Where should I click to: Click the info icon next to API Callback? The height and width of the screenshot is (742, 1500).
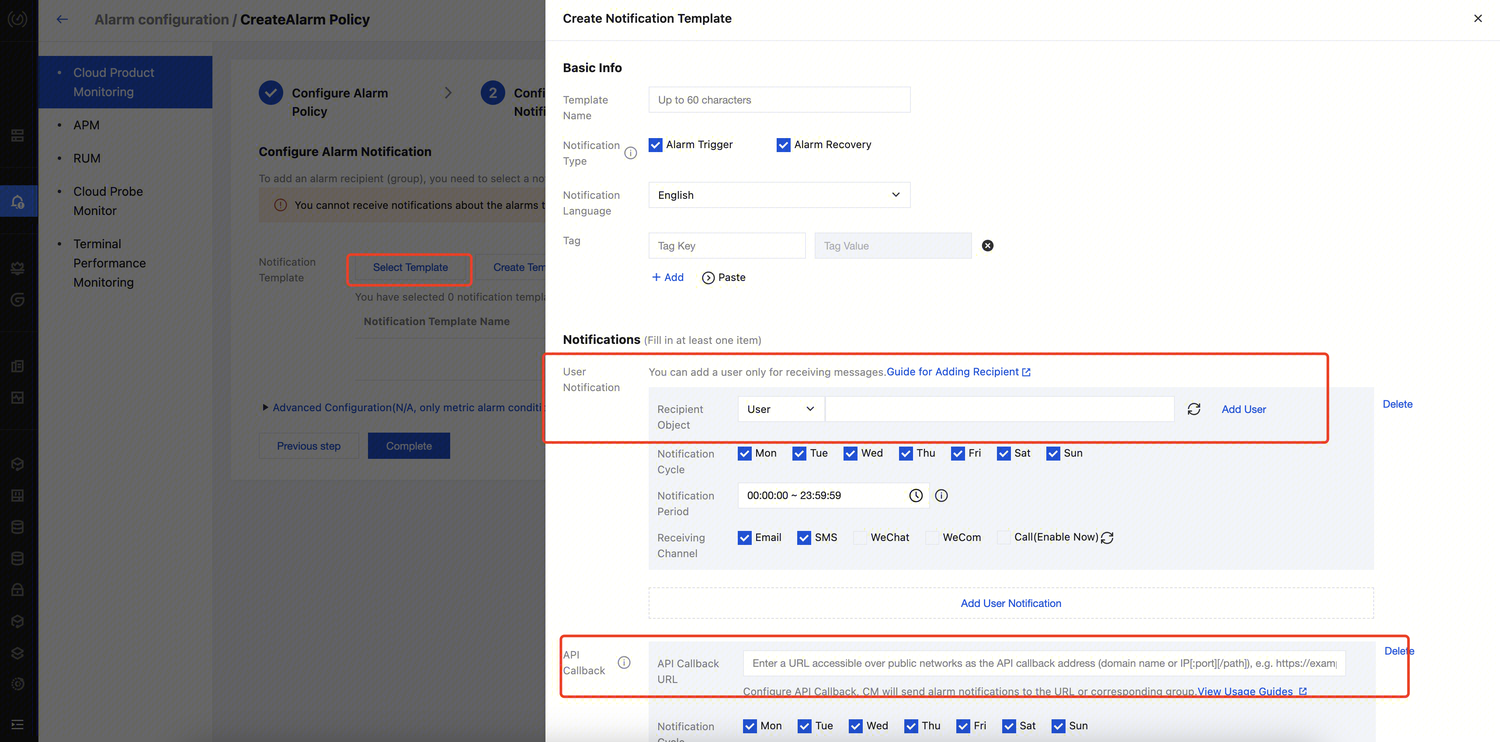[x=624, y=663]
